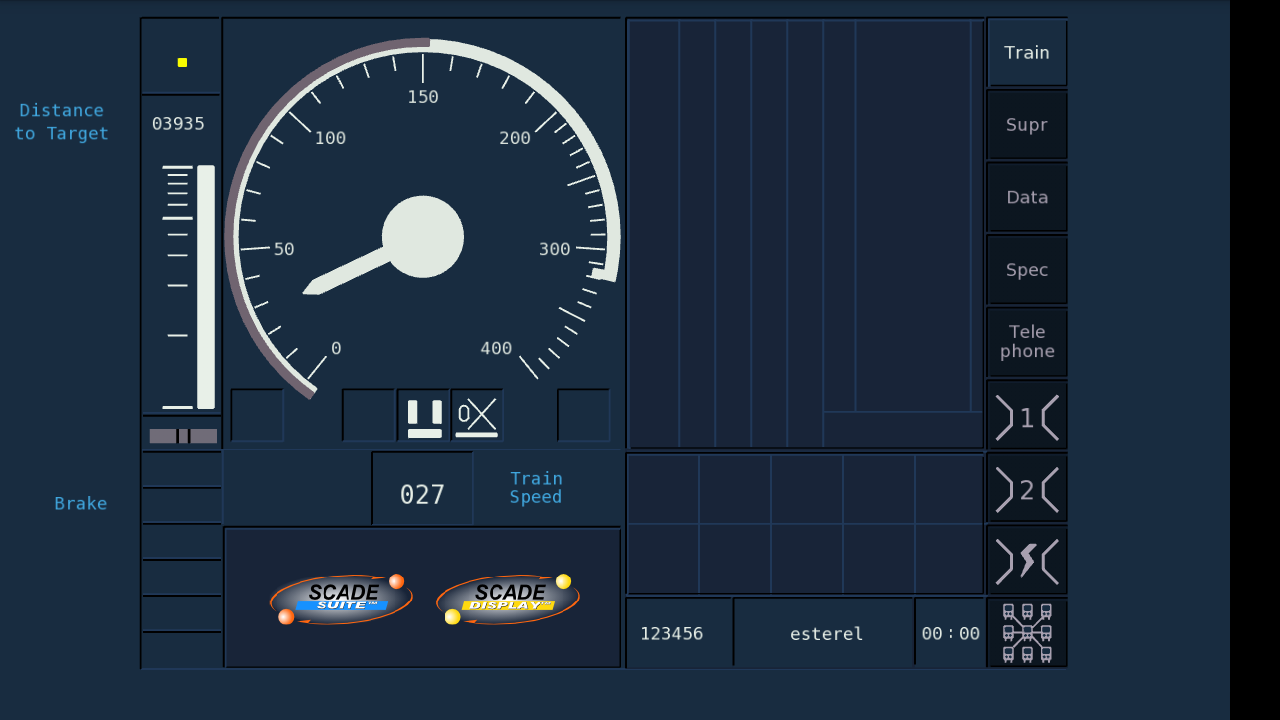Switch to the Train tab
The height and width of the screenshot is (720, 1280).
click(x=1027, y=52)
